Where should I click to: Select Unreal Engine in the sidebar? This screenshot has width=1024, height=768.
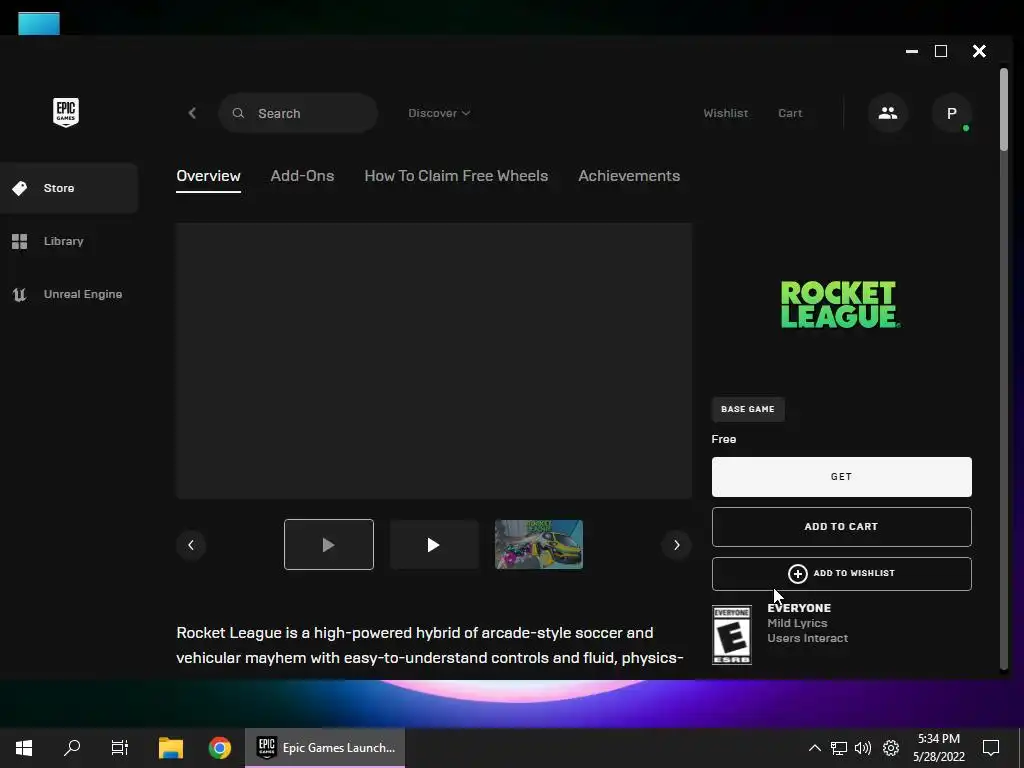pyautogui.click(x=69, y=294)
